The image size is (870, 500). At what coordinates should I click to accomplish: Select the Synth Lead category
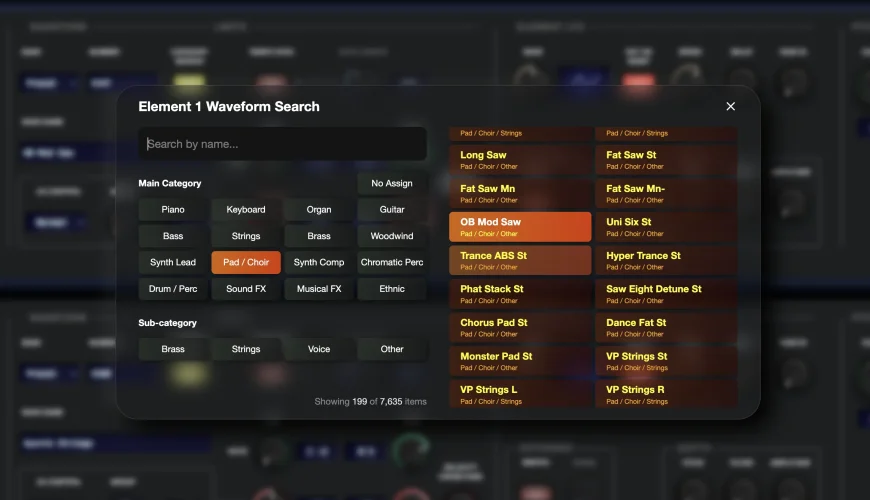pyautogui.click(x=173, y=262)
